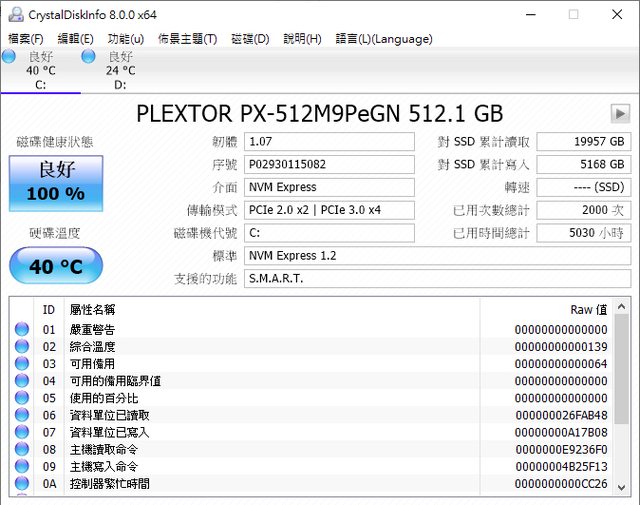The height and width of the screenshot is (505, 640).
Task: Click status orb for attribute 08 主機讀取命令
Action: 21,449
